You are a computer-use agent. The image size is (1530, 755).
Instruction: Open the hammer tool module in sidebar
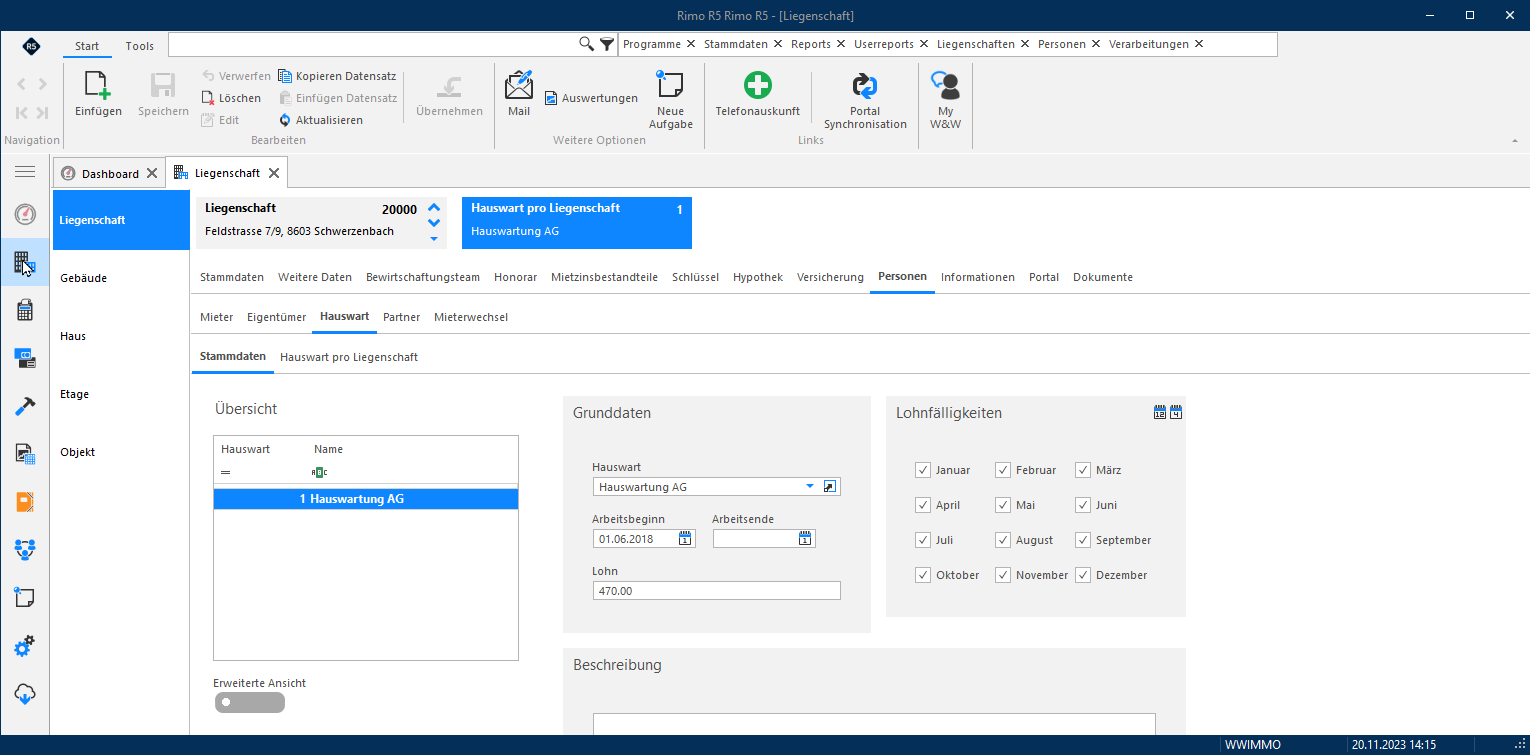pyautogui.click(x=25, y=406)
